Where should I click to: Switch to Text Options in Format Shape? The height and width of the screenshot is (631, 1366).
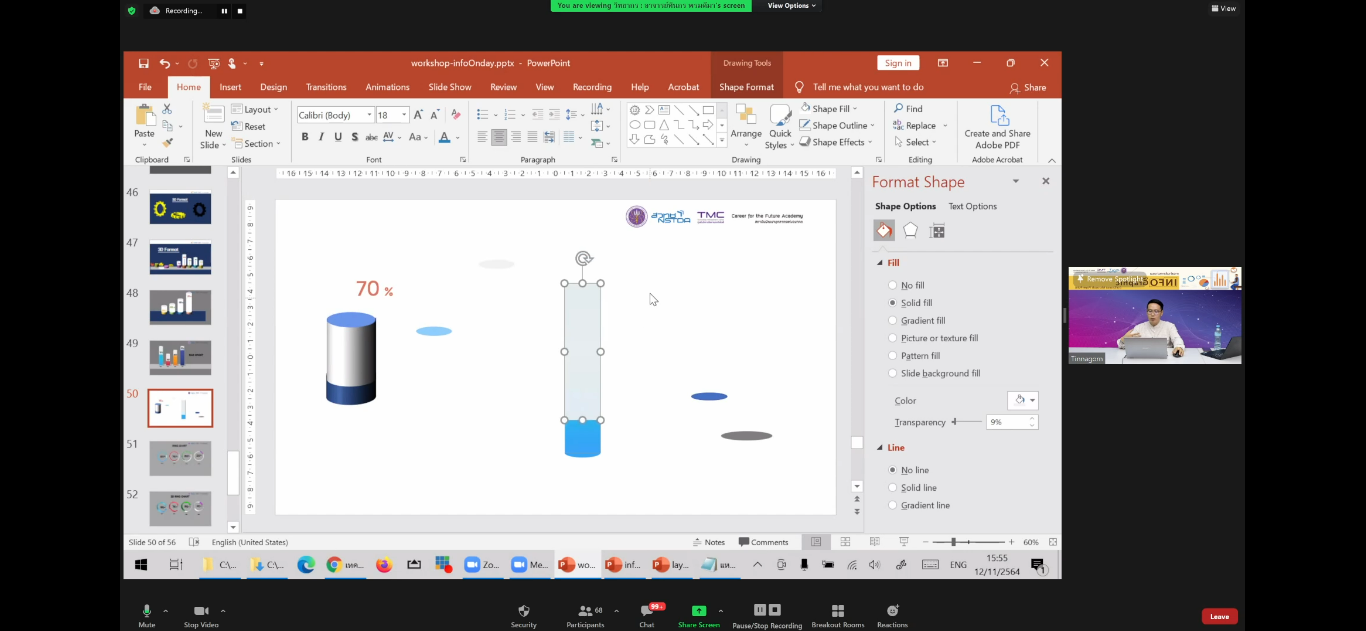[x=972, y=206]
